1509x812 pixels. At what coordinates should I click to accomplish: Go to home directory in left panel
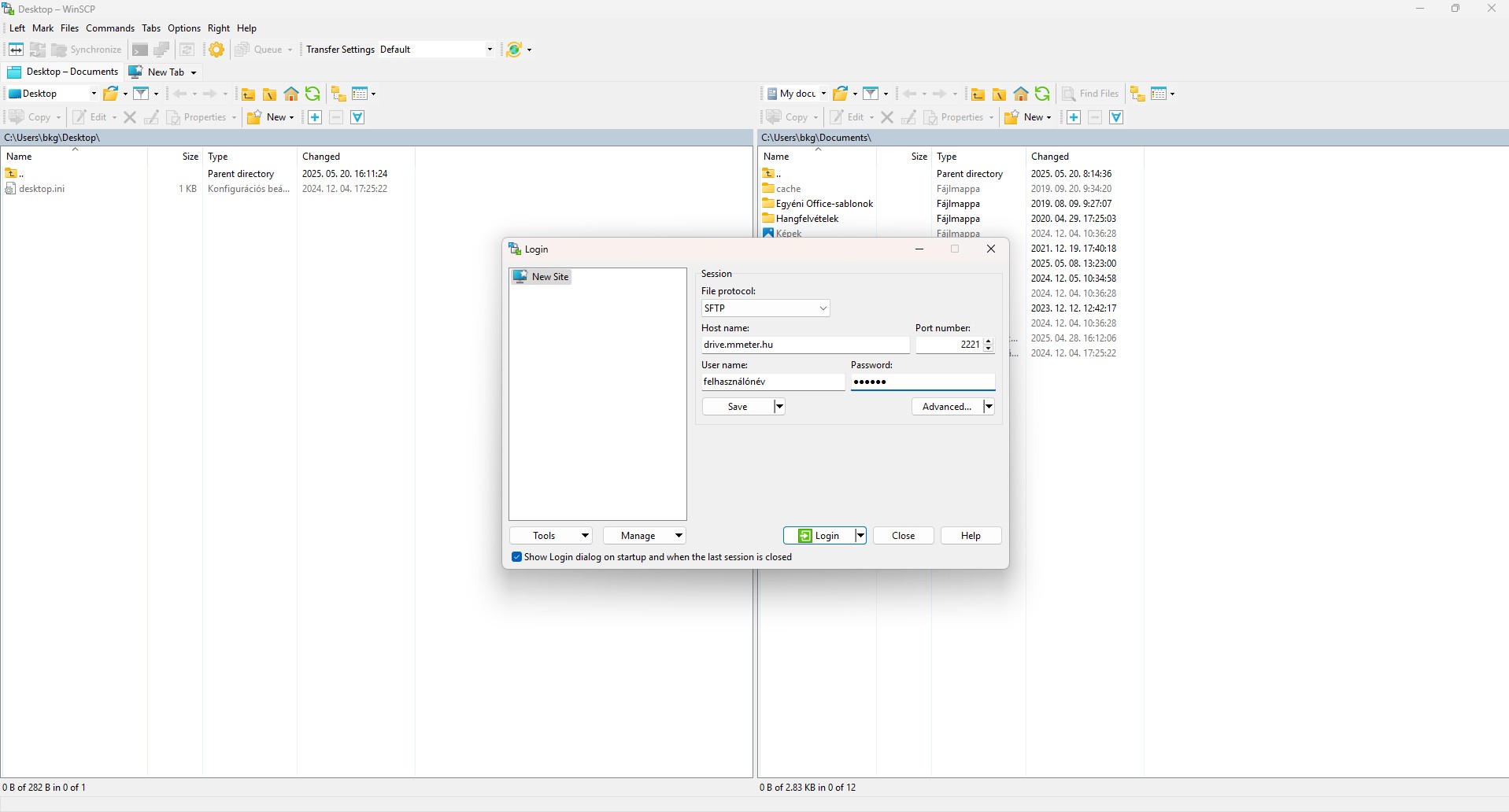(x=291, y=94)
